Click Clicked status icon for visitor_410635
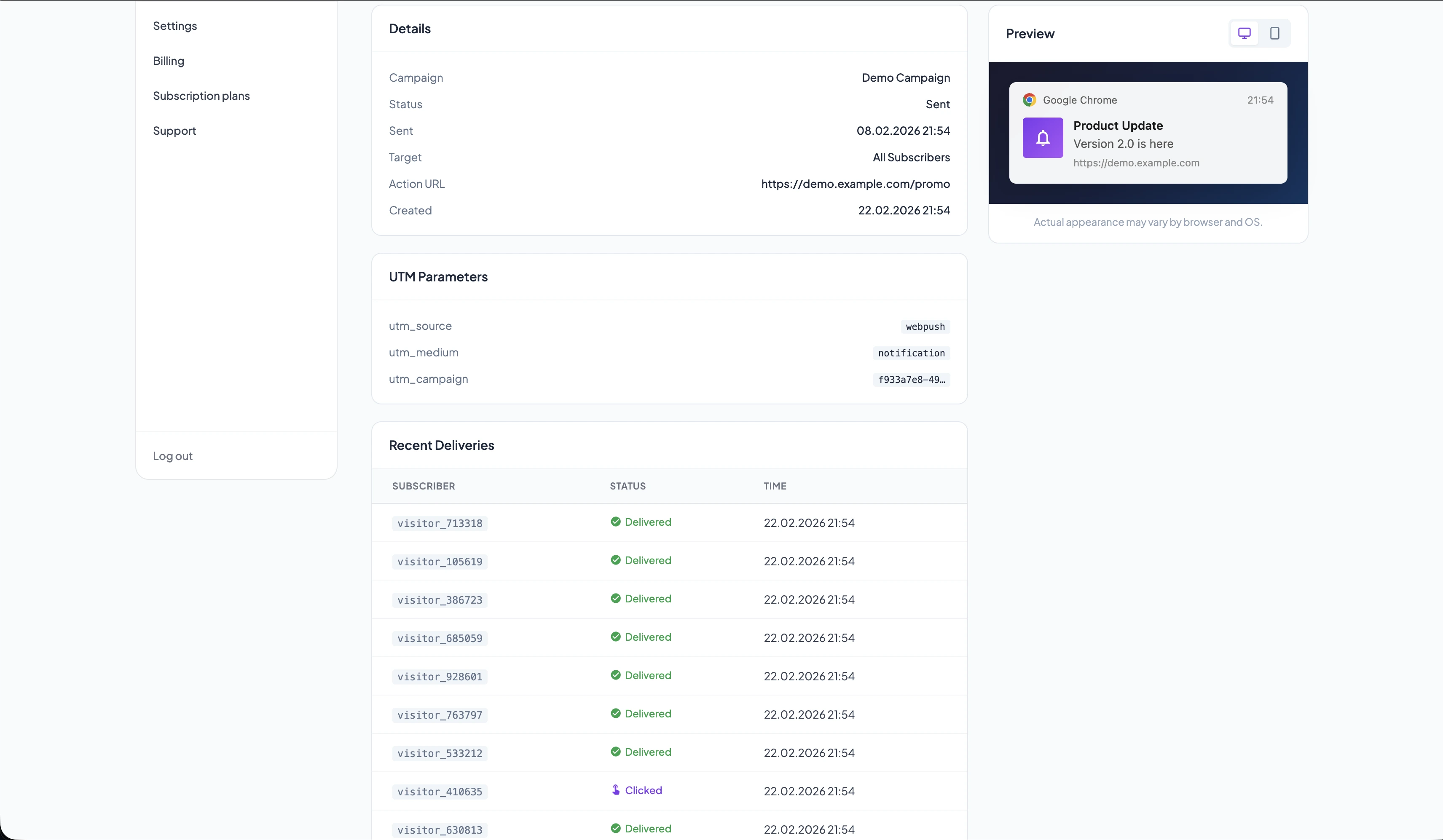The width and height of the screenshot is (1443, 840). (x=616, y=790)
